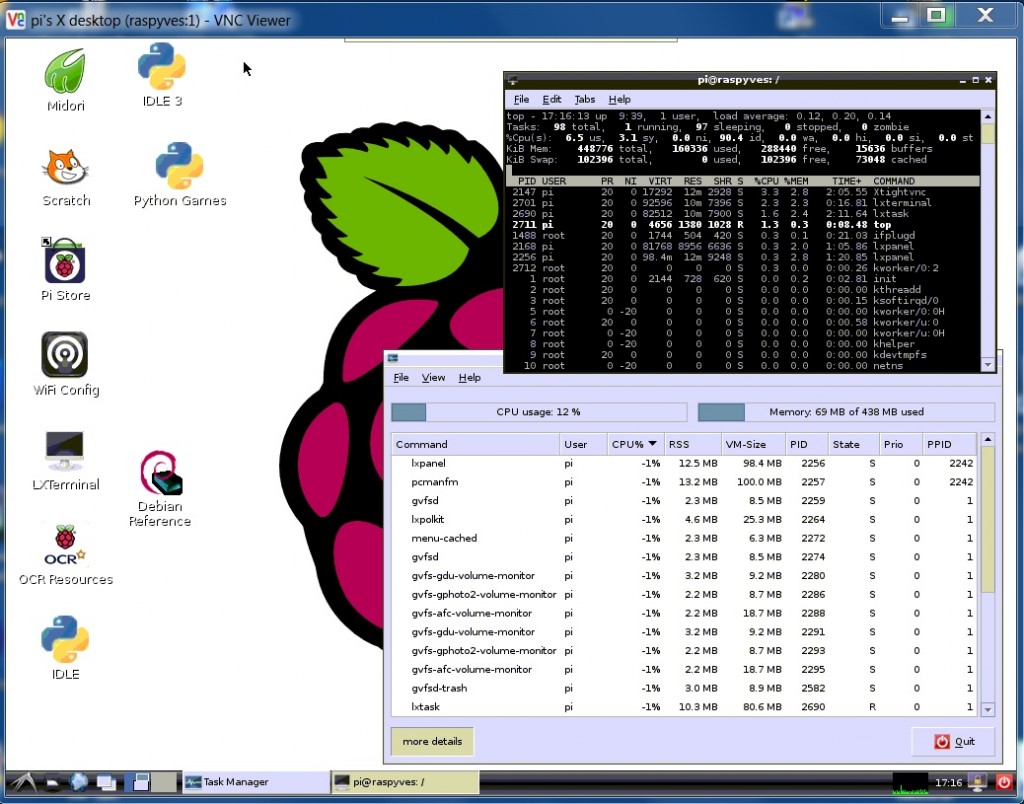
Task: Select the menu-cached process row
Action: pyautogui.click(x=684, y=538)
